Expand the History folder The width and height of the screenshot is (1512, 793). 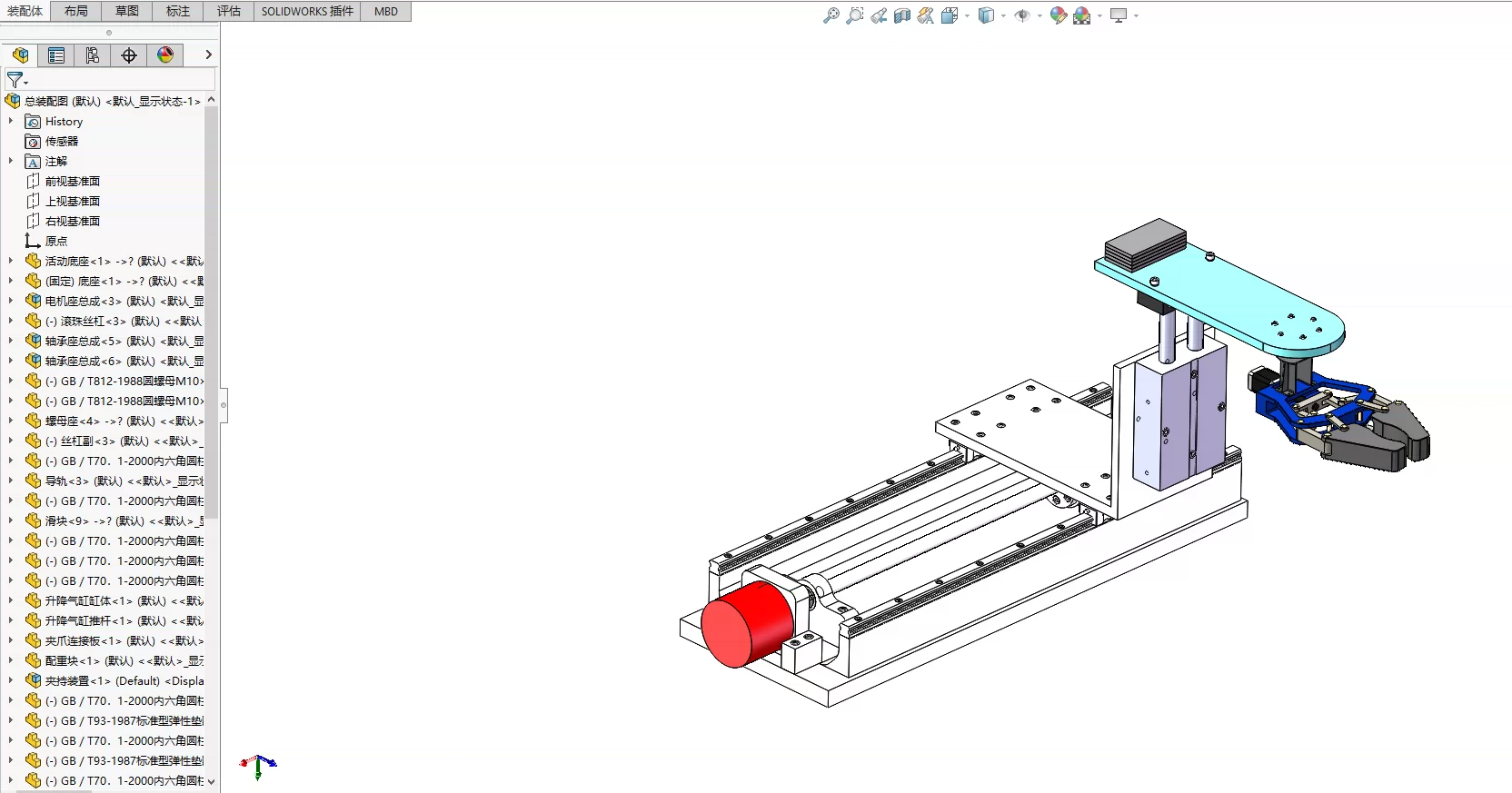11,121
